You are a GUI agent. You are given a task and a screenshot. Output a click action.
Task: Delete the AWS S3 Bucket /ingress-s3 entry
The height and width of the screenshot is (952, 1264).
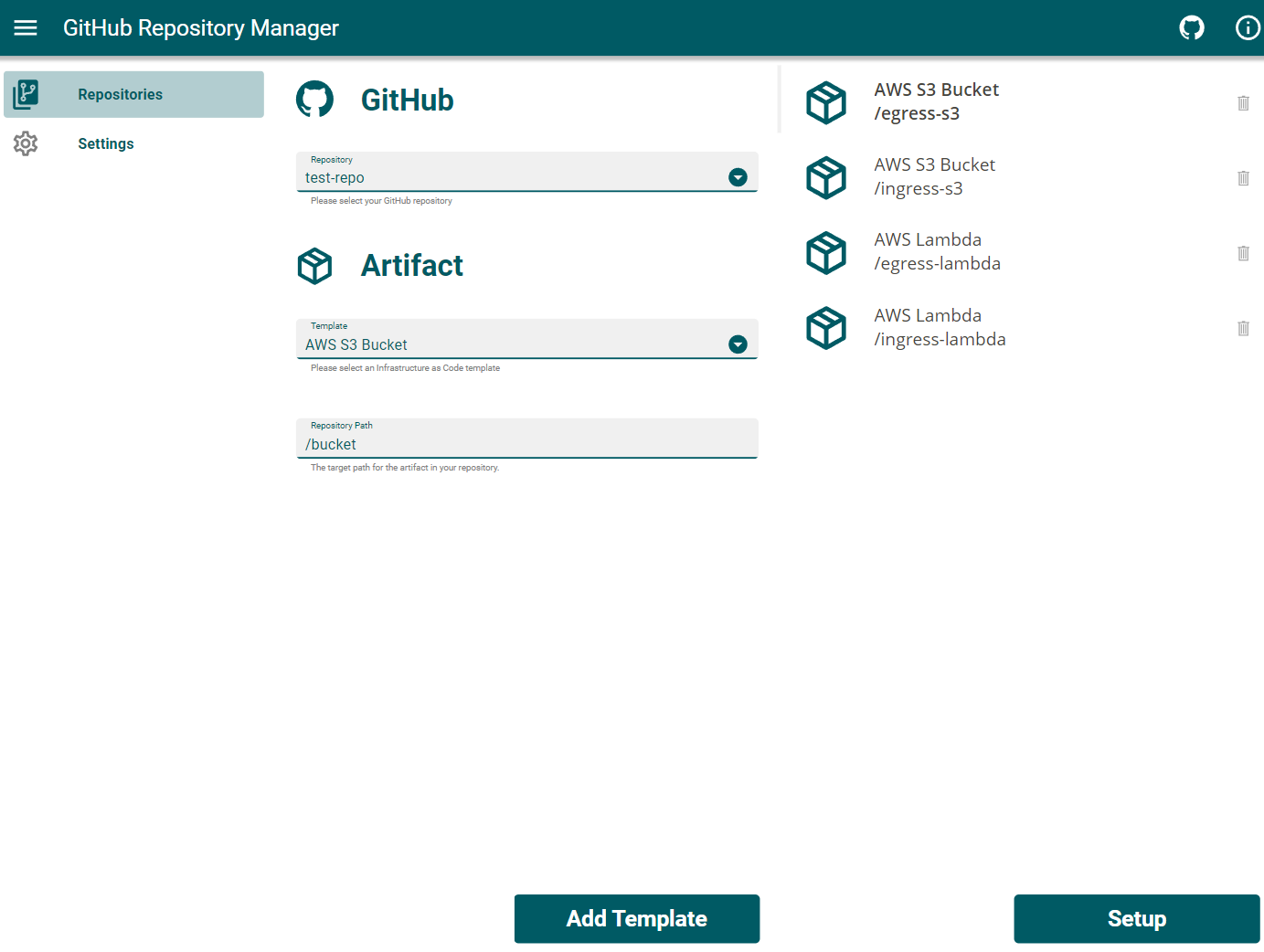coord(1243,177)
